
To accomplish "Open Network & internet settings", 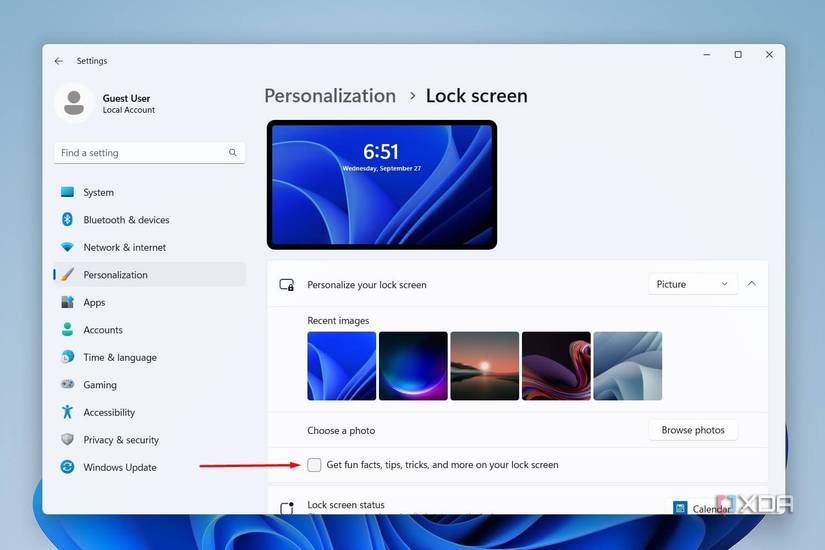I will click(x=149, y=247).
